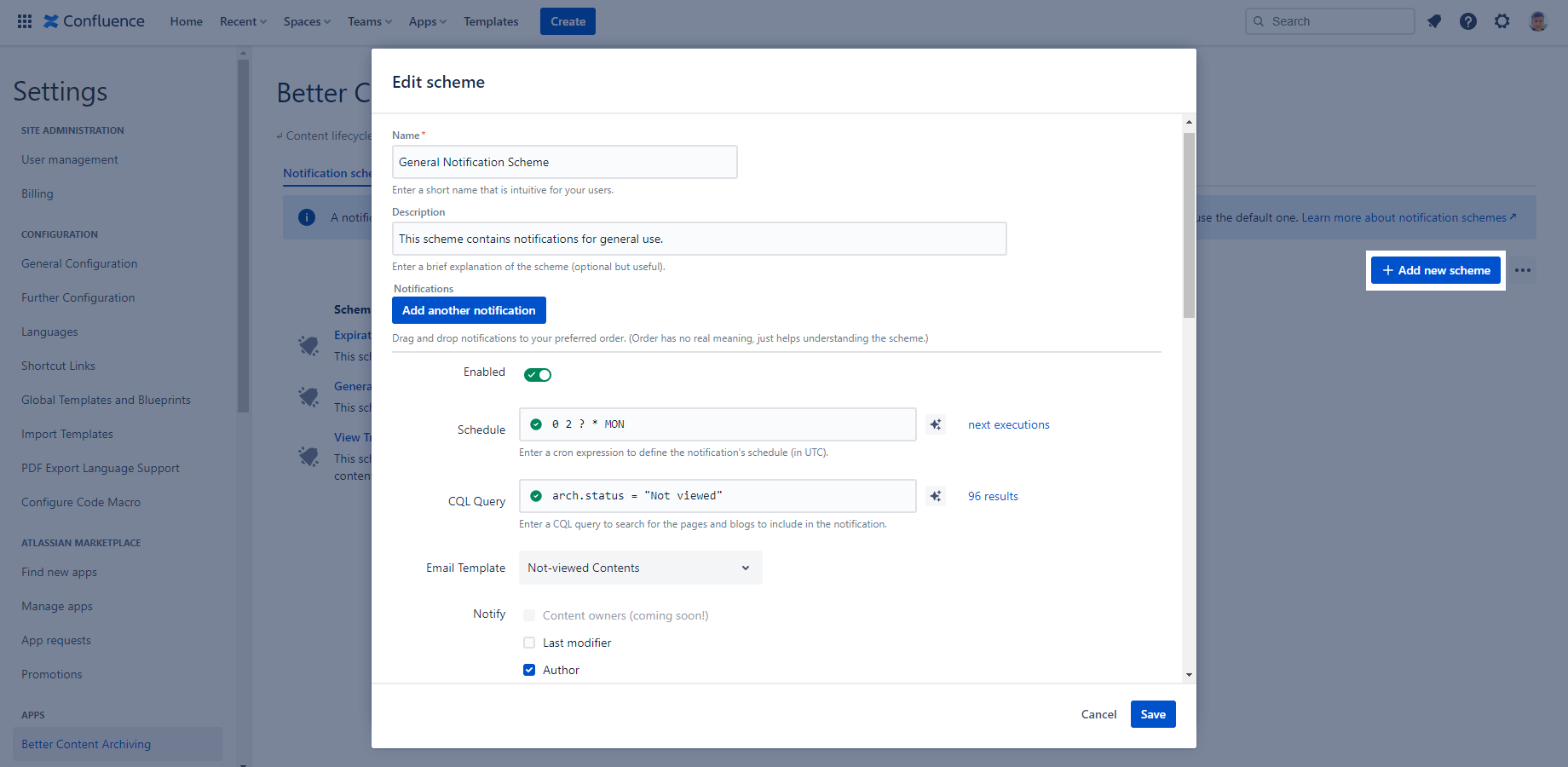1568x767 pixels.
Task: Toggle the Enabled switch off
Action: click(x=538, y=375)
